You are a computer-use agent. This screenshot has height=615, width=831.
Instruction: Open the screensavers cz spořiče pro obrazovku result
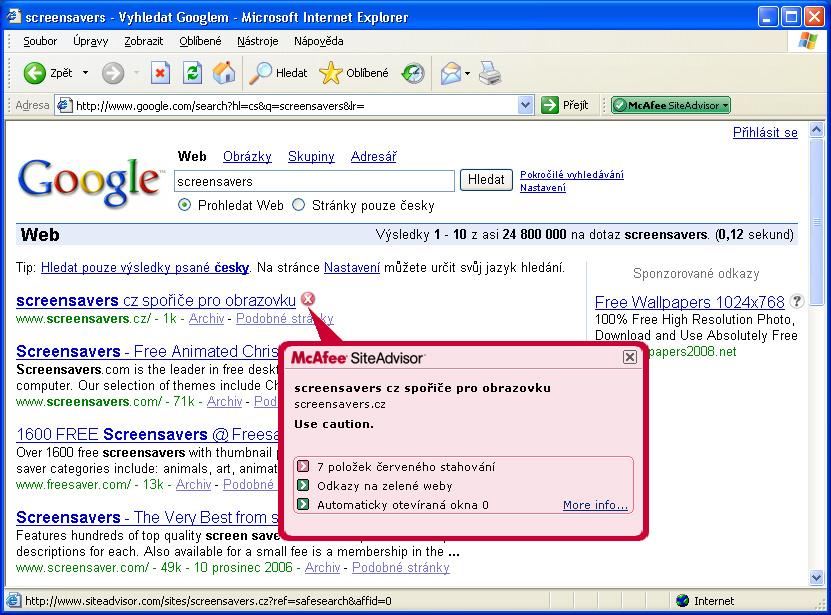(x=156, y=300)
